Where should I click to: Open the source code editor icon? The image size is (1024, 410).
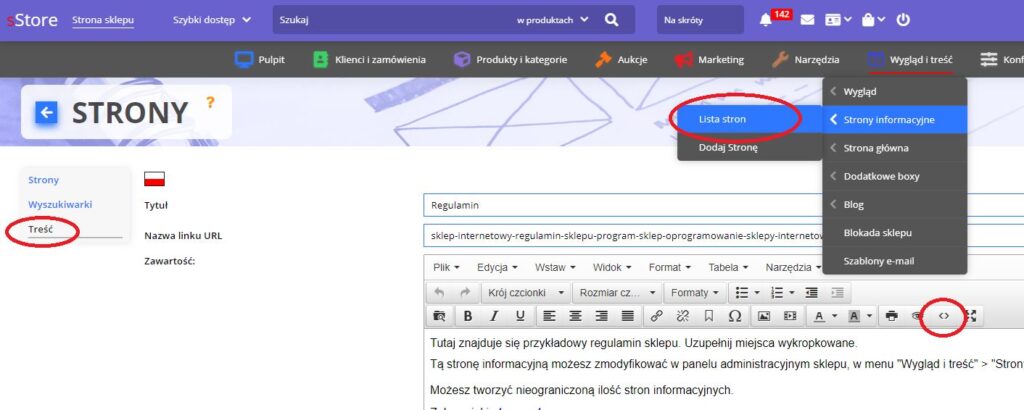tap(943, 316)
